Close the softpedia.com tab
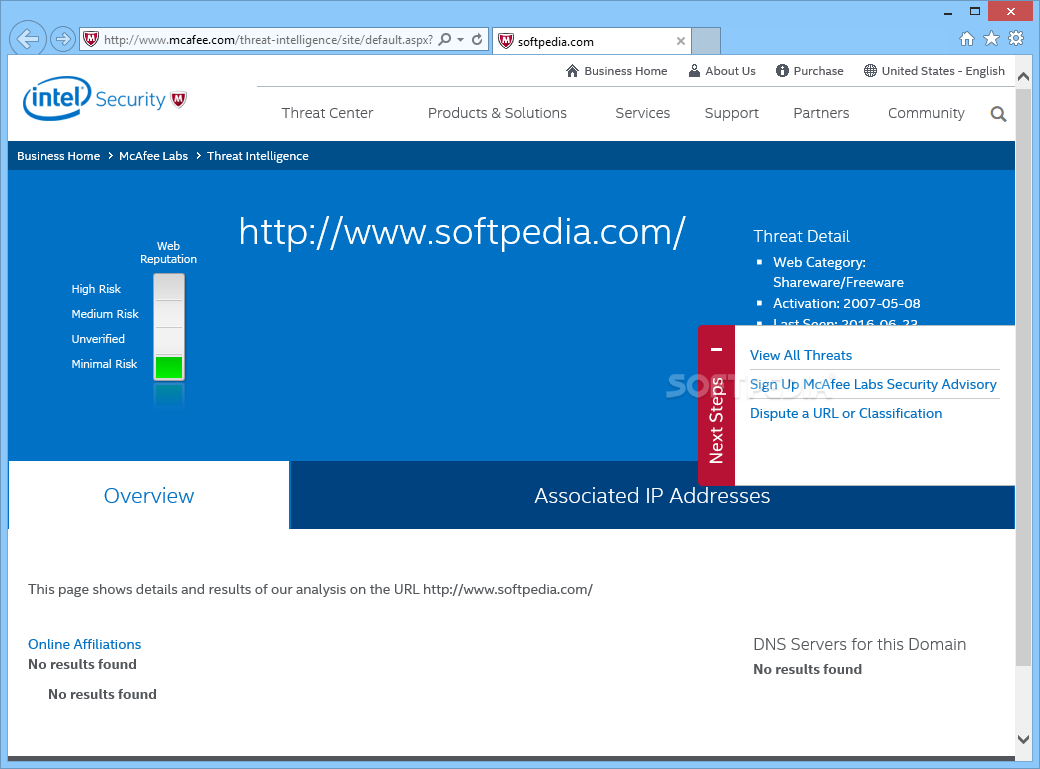 [x=681, y=41]
